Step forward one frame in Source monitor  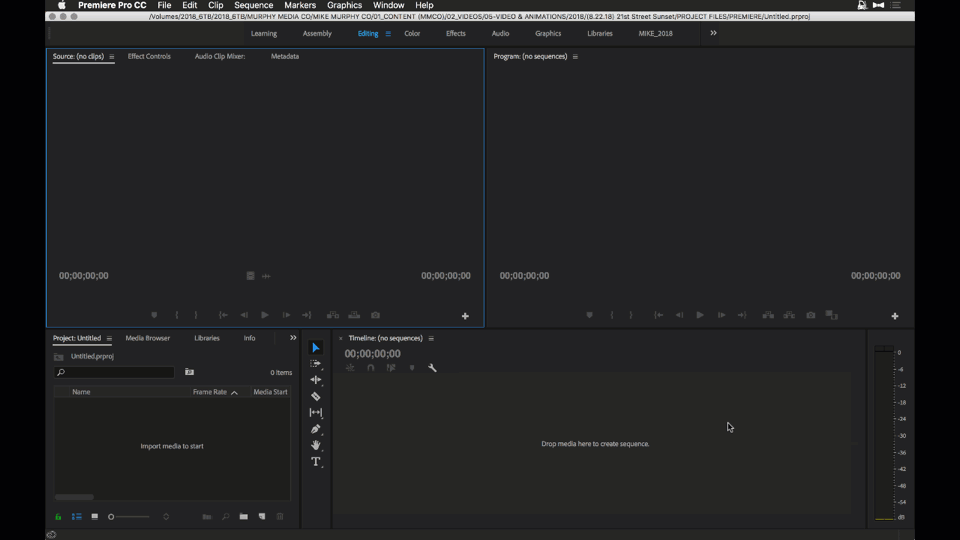[286, 315]
